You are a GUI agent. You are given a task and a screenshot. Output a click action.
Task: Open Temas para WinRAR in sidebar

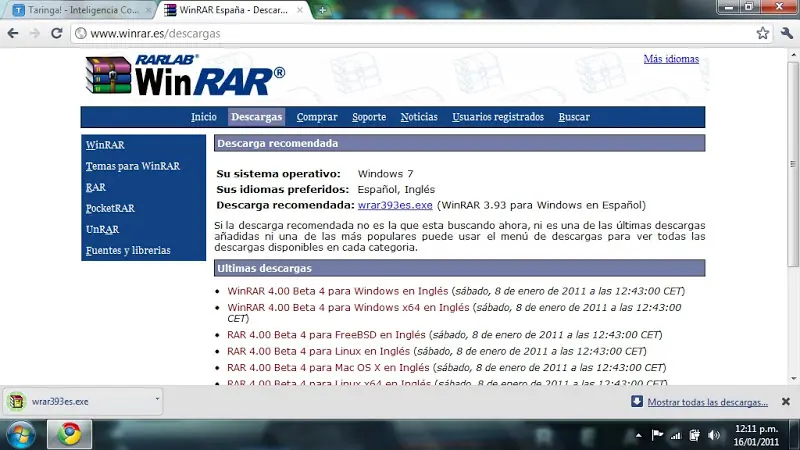[x=133, y=166]
